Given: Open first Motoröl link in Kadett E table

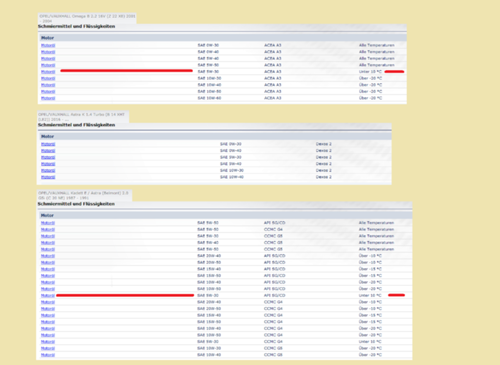Looking at the screenshot, I should 48,223.
